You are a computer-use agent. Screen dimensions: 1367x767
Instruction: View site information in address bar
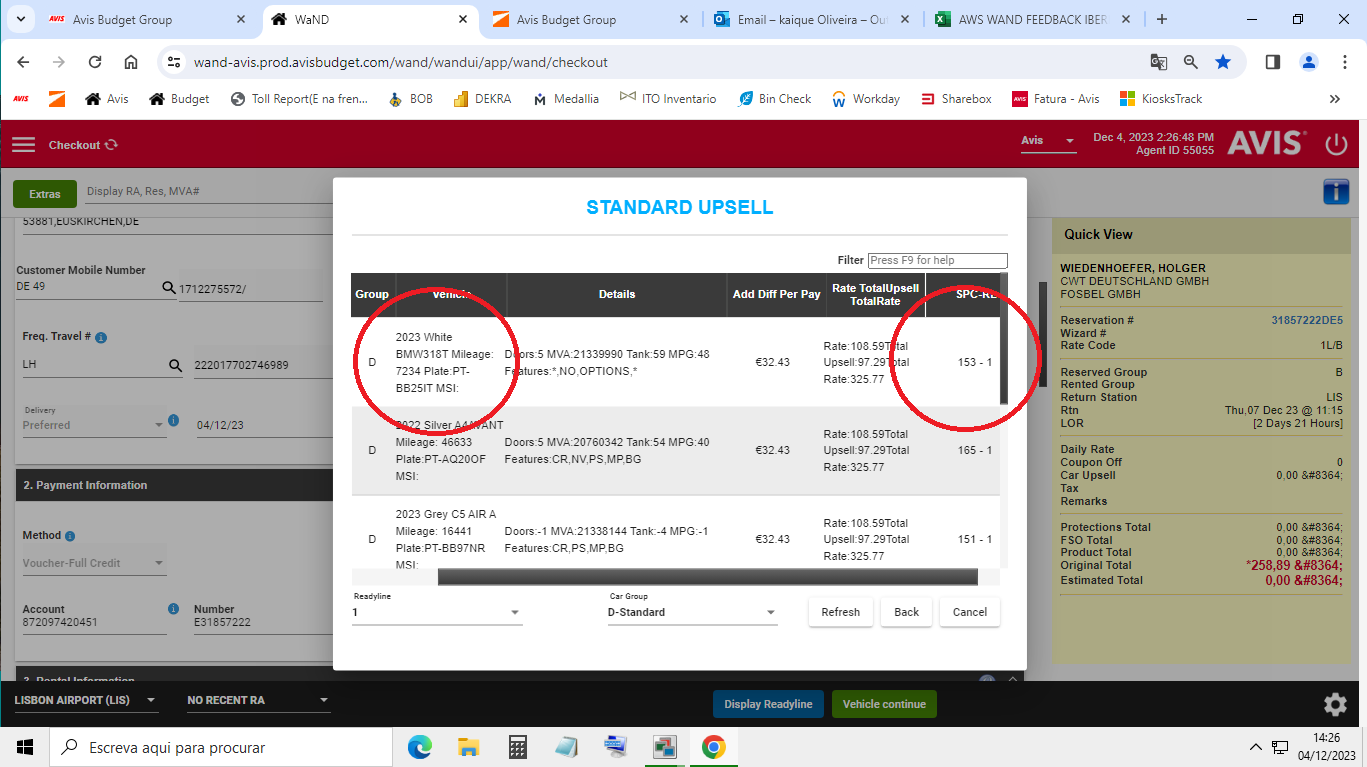point(174,62)
